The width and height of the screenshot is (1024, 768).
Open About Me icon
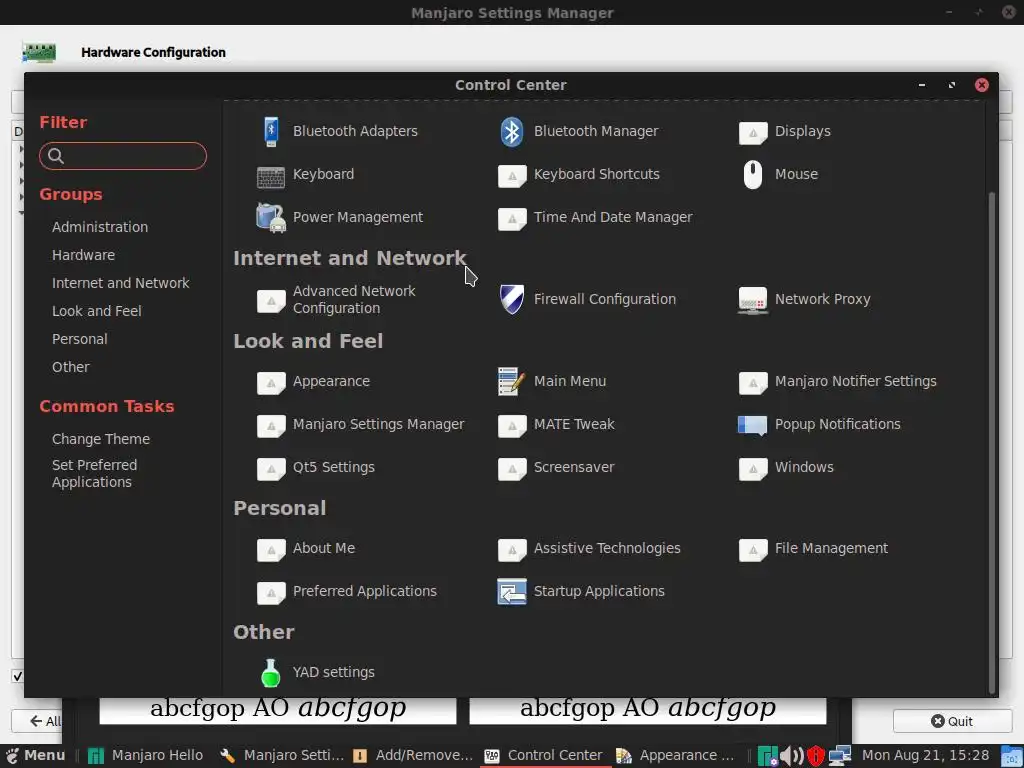tap(270, 550)
